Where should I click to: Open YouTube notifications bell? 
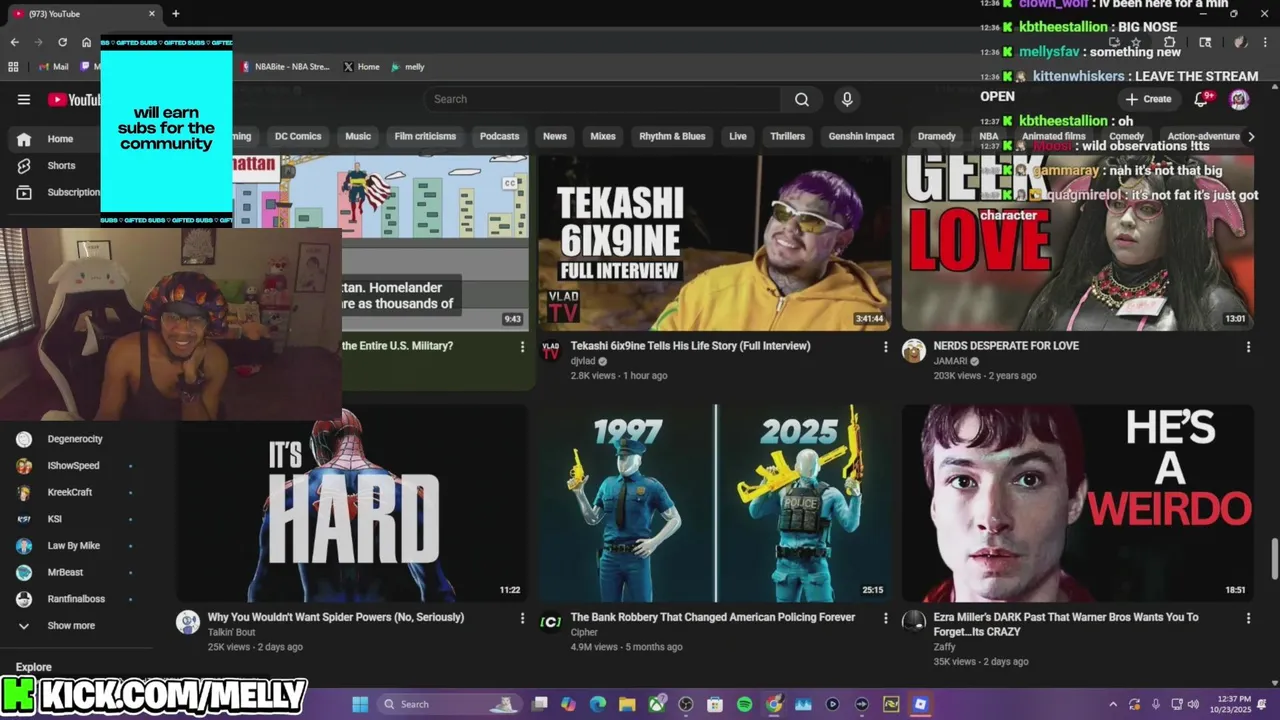1203,98
